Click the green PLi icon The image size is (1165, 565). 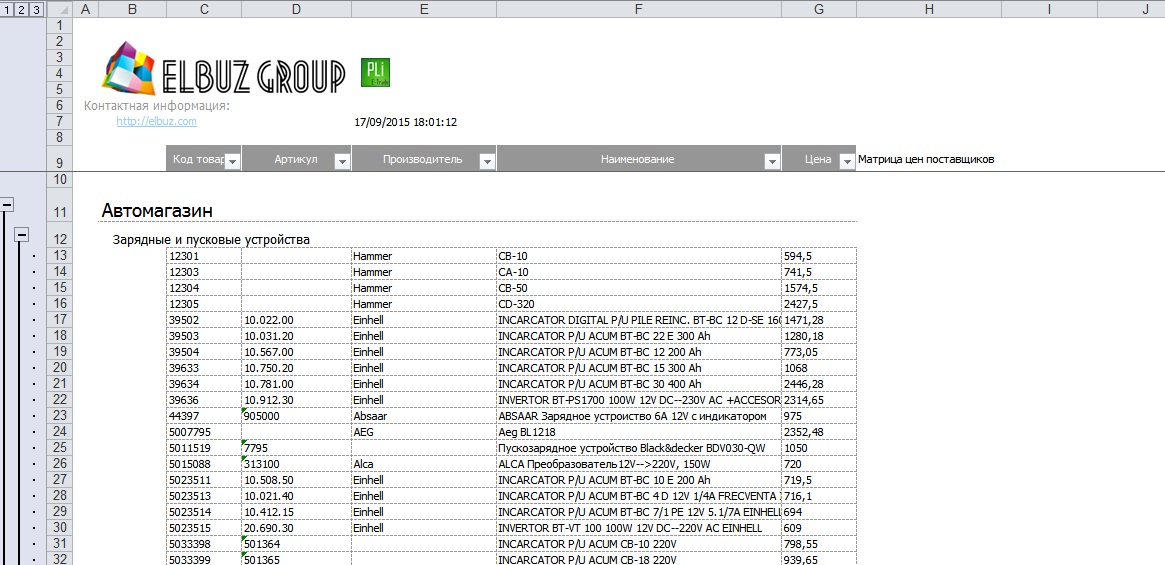[375, 72]
